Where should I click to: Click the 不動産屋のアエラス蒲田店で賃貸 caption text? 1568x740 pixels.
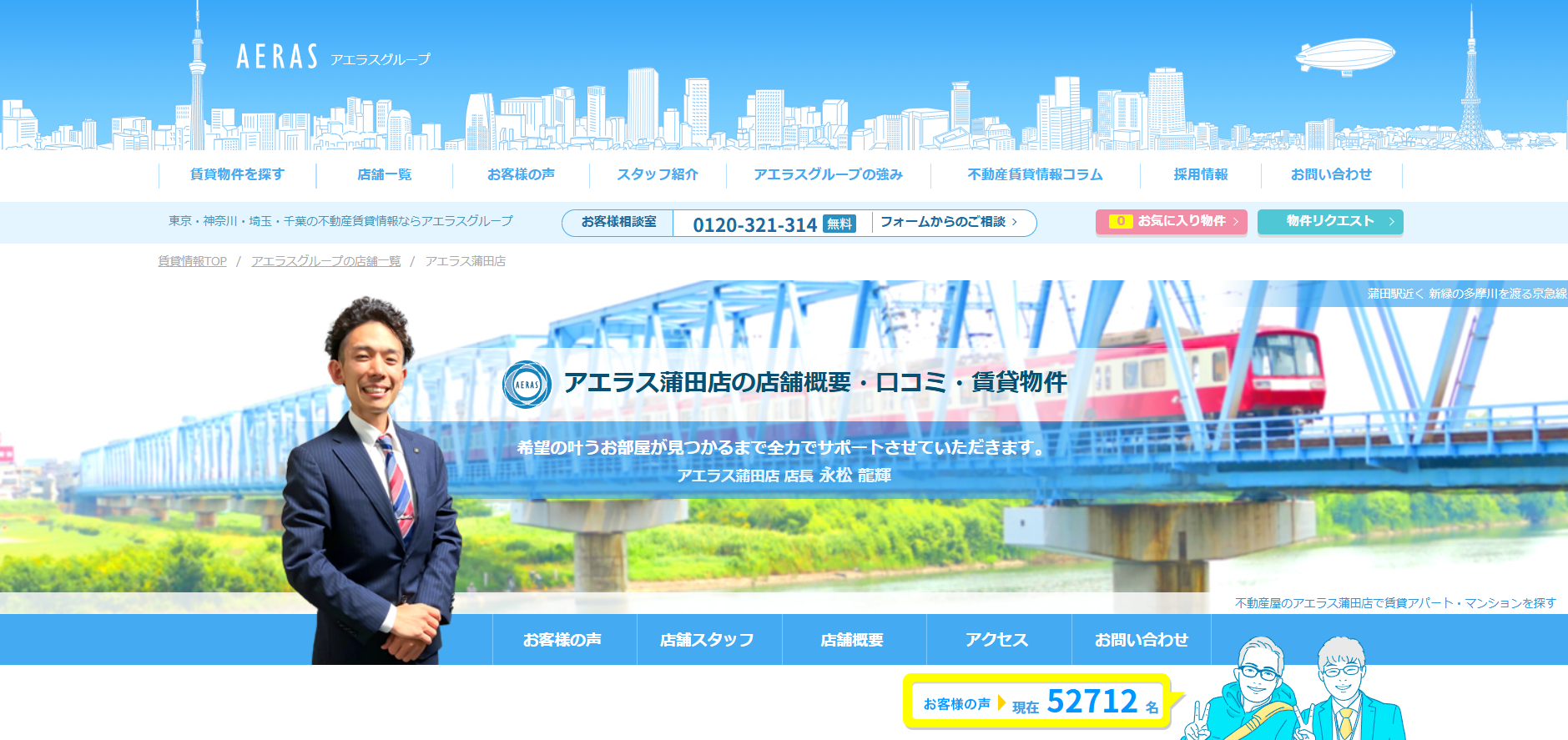[x=1395, y=603]
